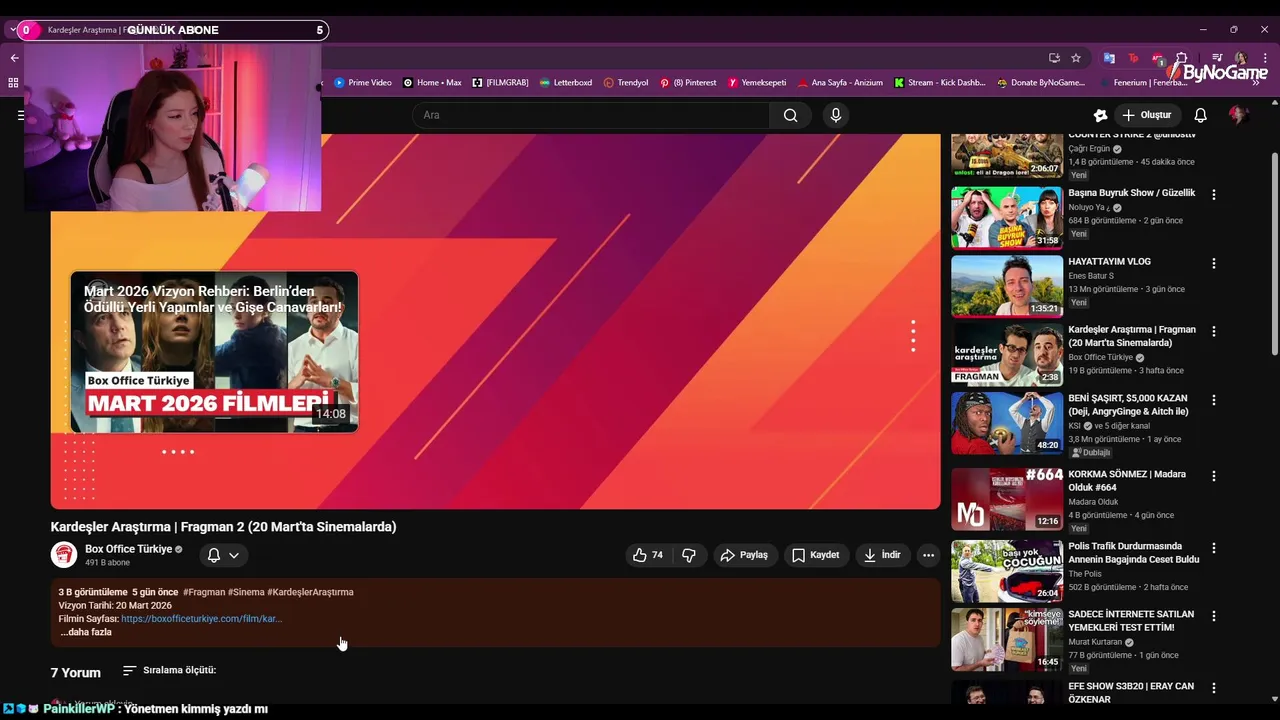
Task: Like the video with thumbs-up 74
Action: [x=647, y=555]
